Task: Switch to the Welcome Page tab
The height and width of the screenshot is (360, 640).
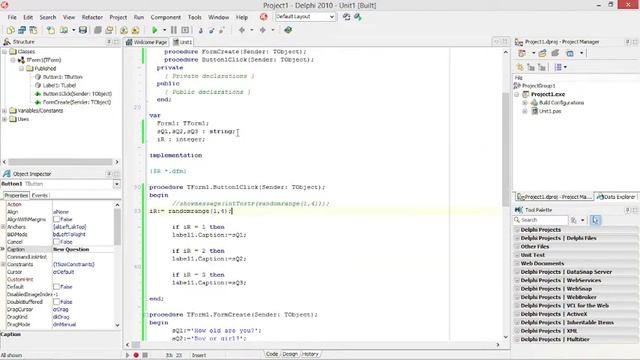Action: tap(147, 42)
